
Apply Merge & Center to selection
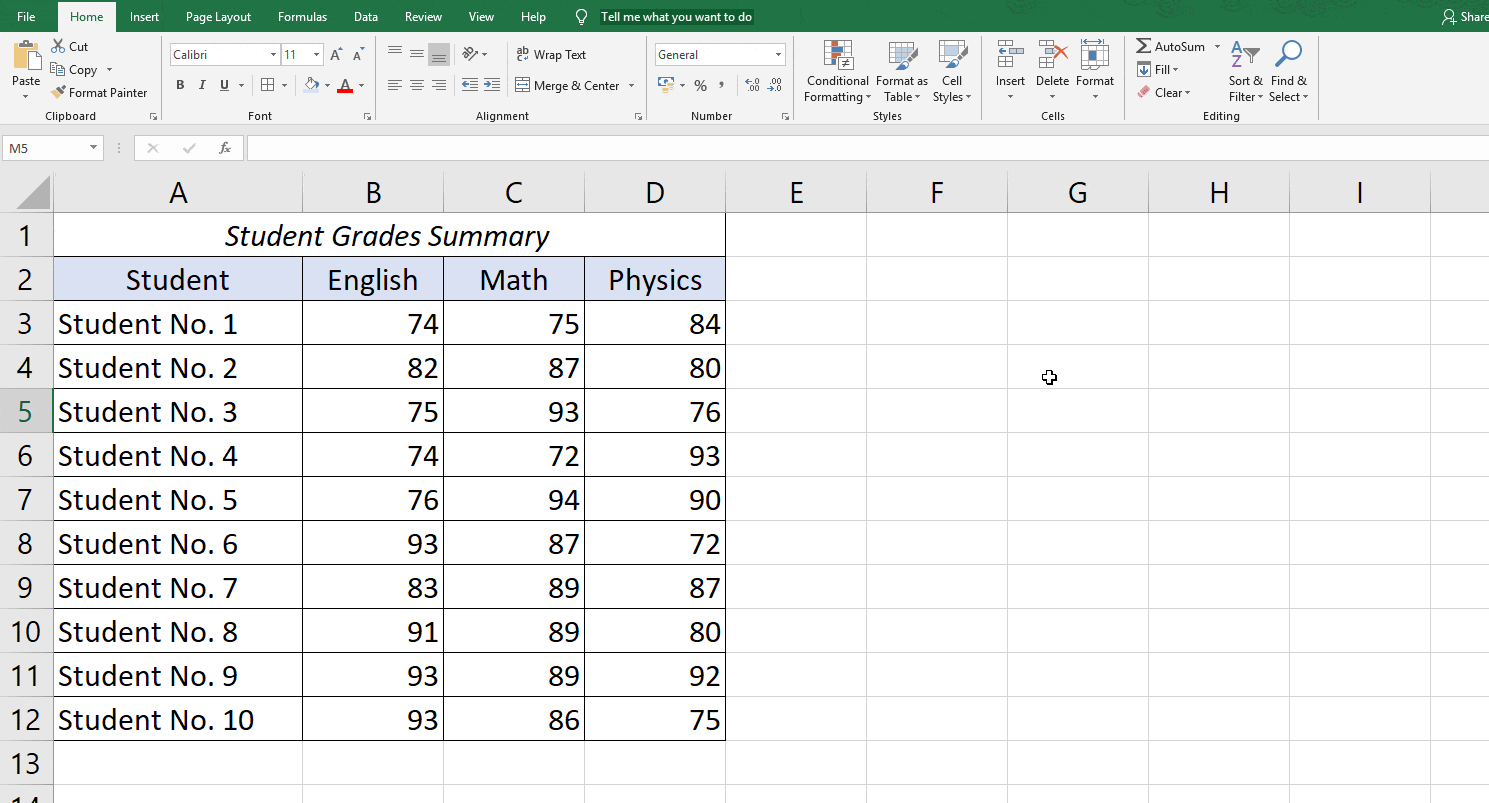568,86
